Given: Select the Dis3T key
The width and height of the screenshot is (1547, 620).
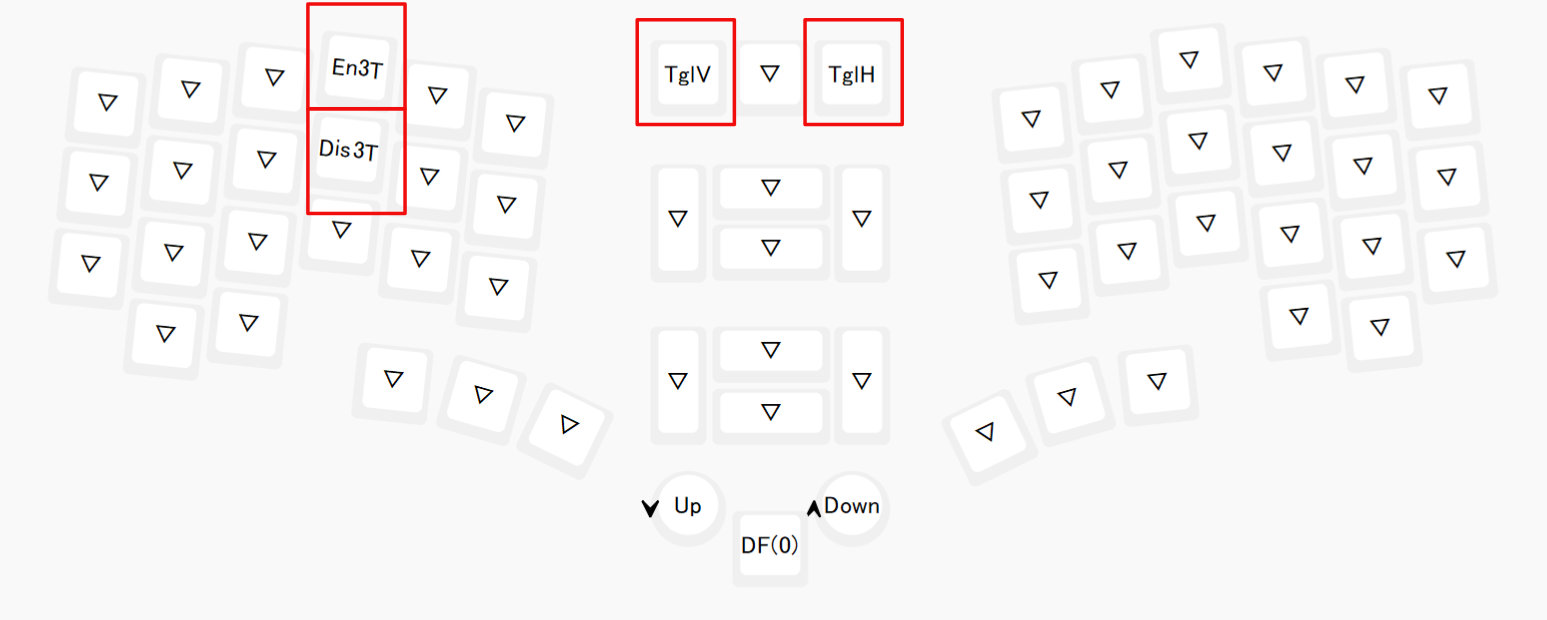Looking at the screenshot, I should (x=350, y=149).
